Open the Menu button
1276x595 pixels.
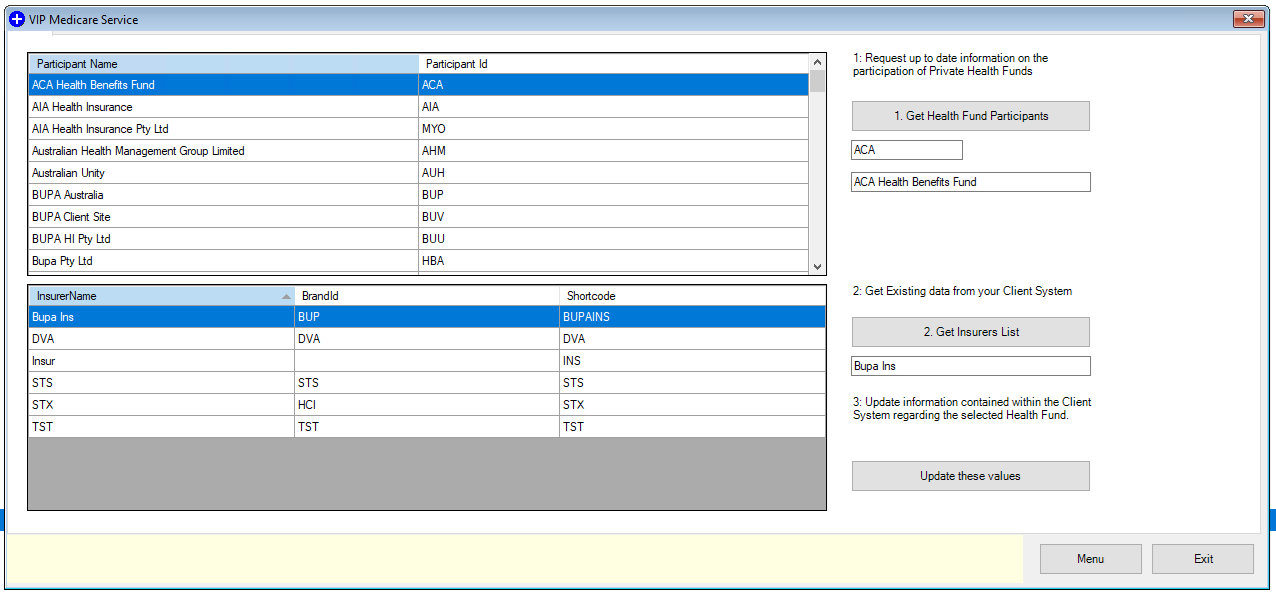[x=1090, y=559]
